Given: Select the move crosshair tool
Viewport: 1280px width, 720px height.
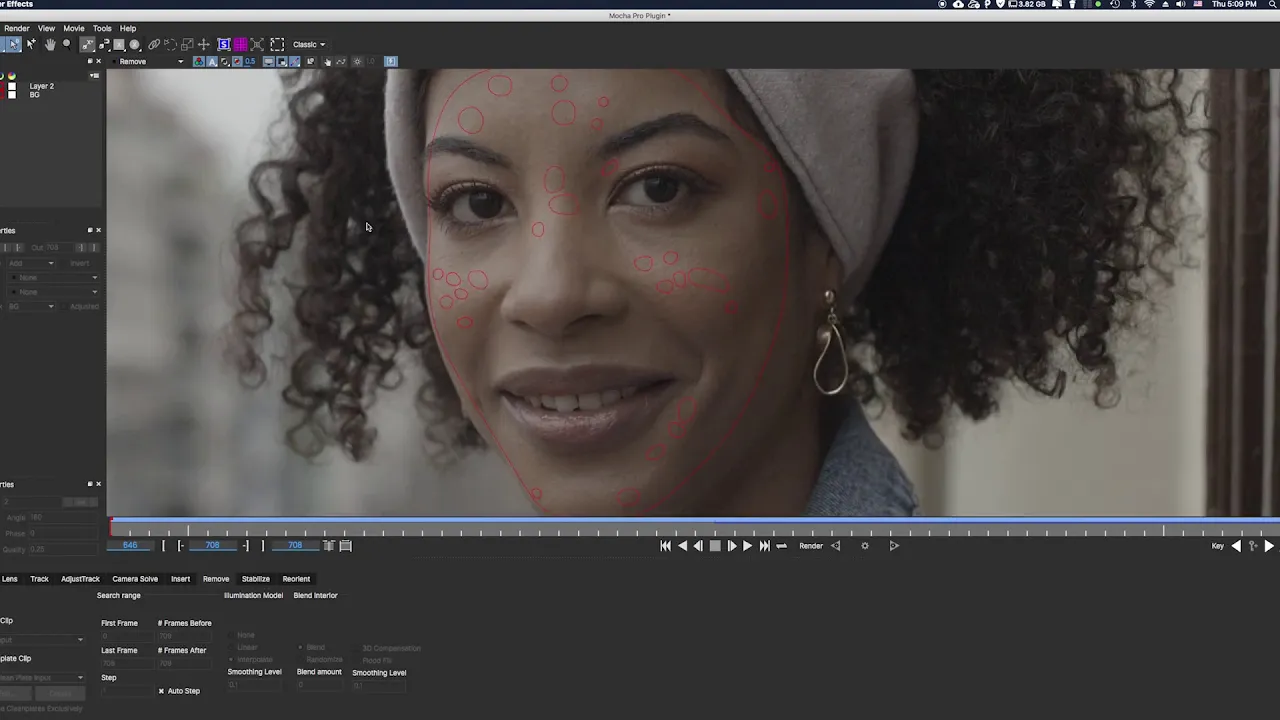Looking at the screenshot, I should [204, 44].
